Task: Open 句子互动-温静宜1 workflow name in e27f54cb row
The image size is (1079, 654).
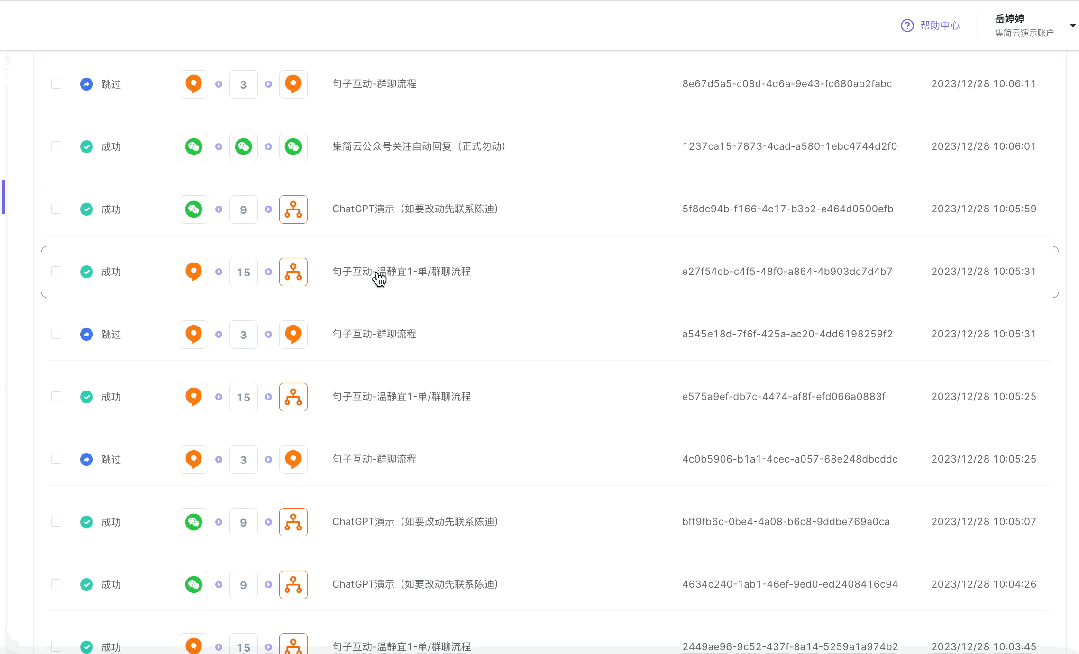Action: coord(401,271)
